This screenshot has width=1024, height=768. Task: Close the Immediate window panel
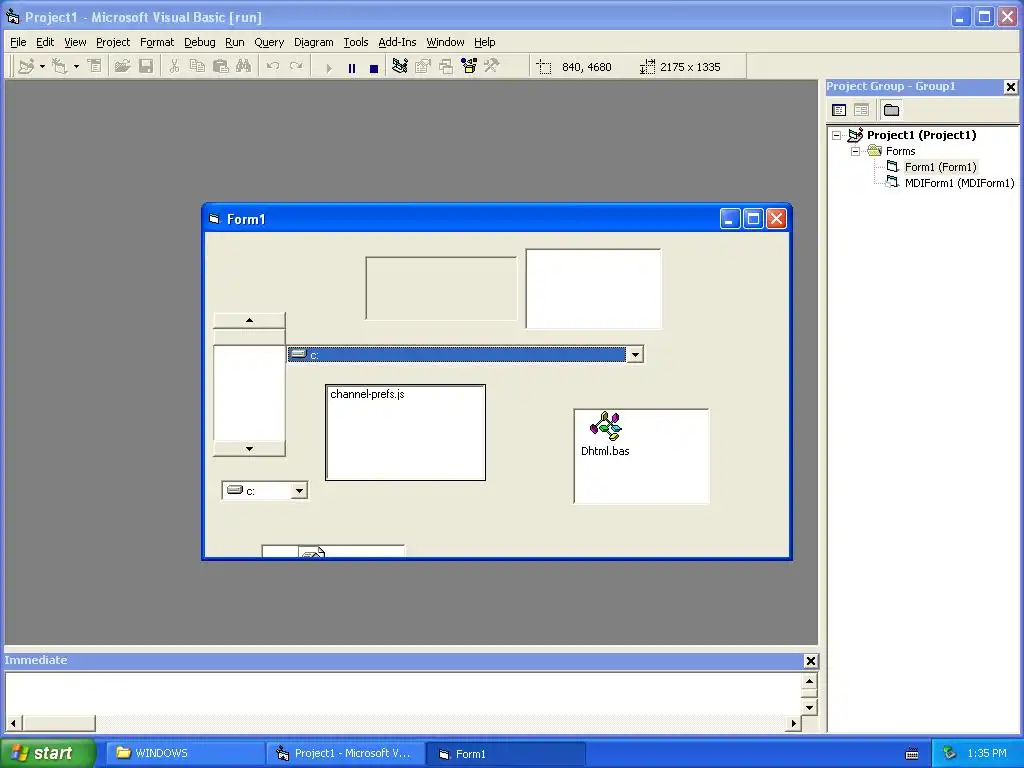click(x=810, y=661)
